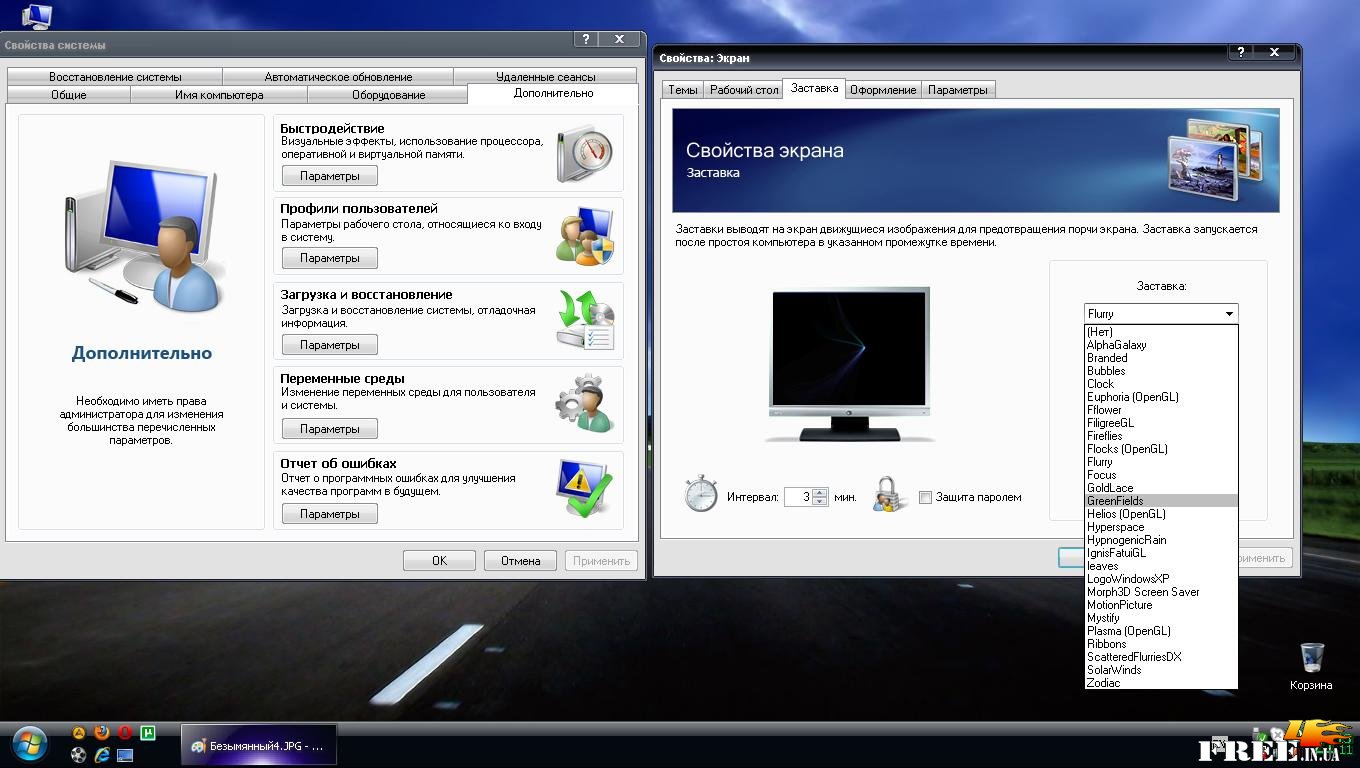The height and width of the screenshot is (768, 1360).
Task: Open the Автоматическое обновление tab
Action: [x=338, y=77]
